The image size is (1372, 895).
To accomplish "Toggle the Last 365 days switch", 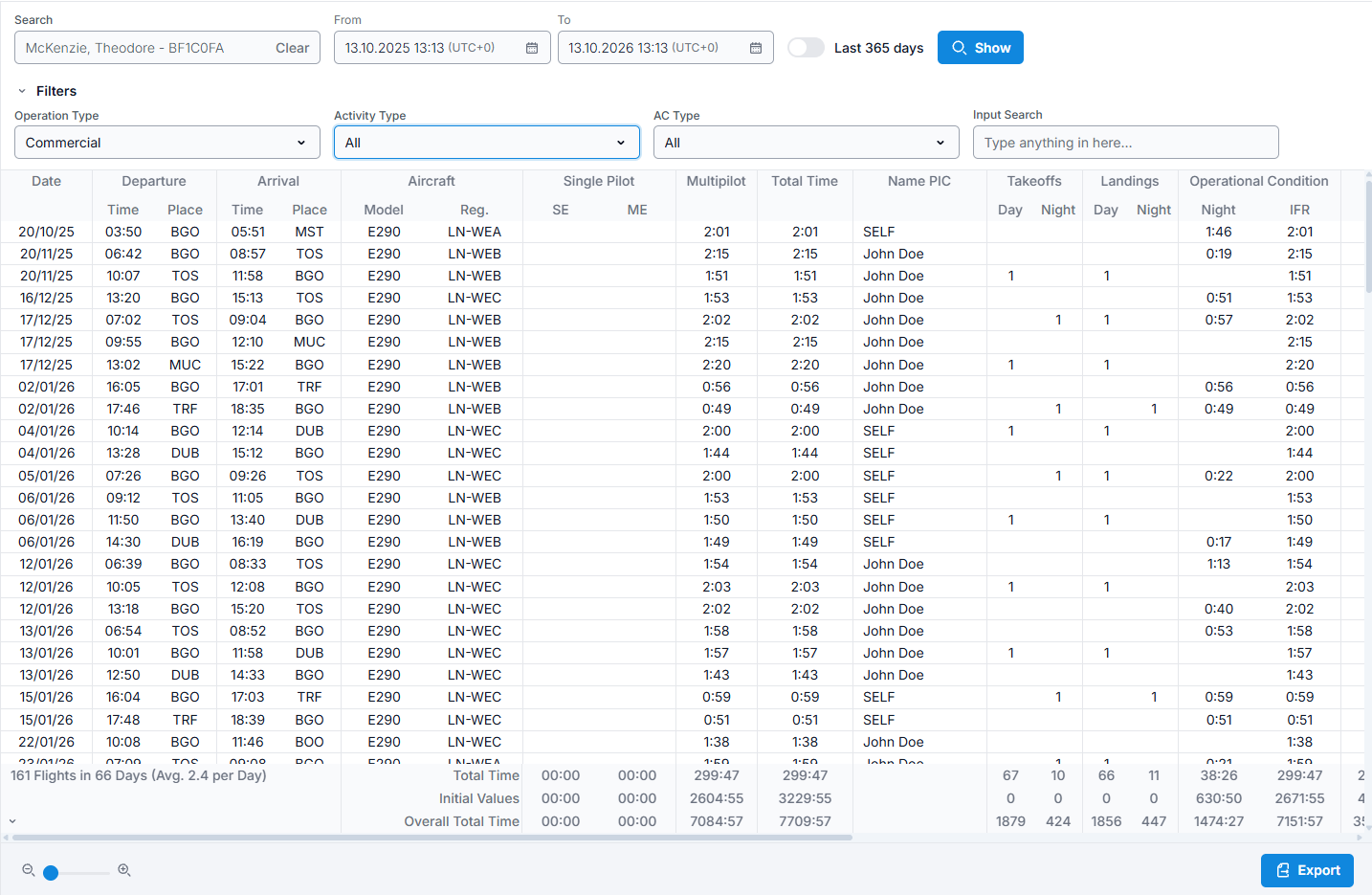I will [x=806, y=48].
